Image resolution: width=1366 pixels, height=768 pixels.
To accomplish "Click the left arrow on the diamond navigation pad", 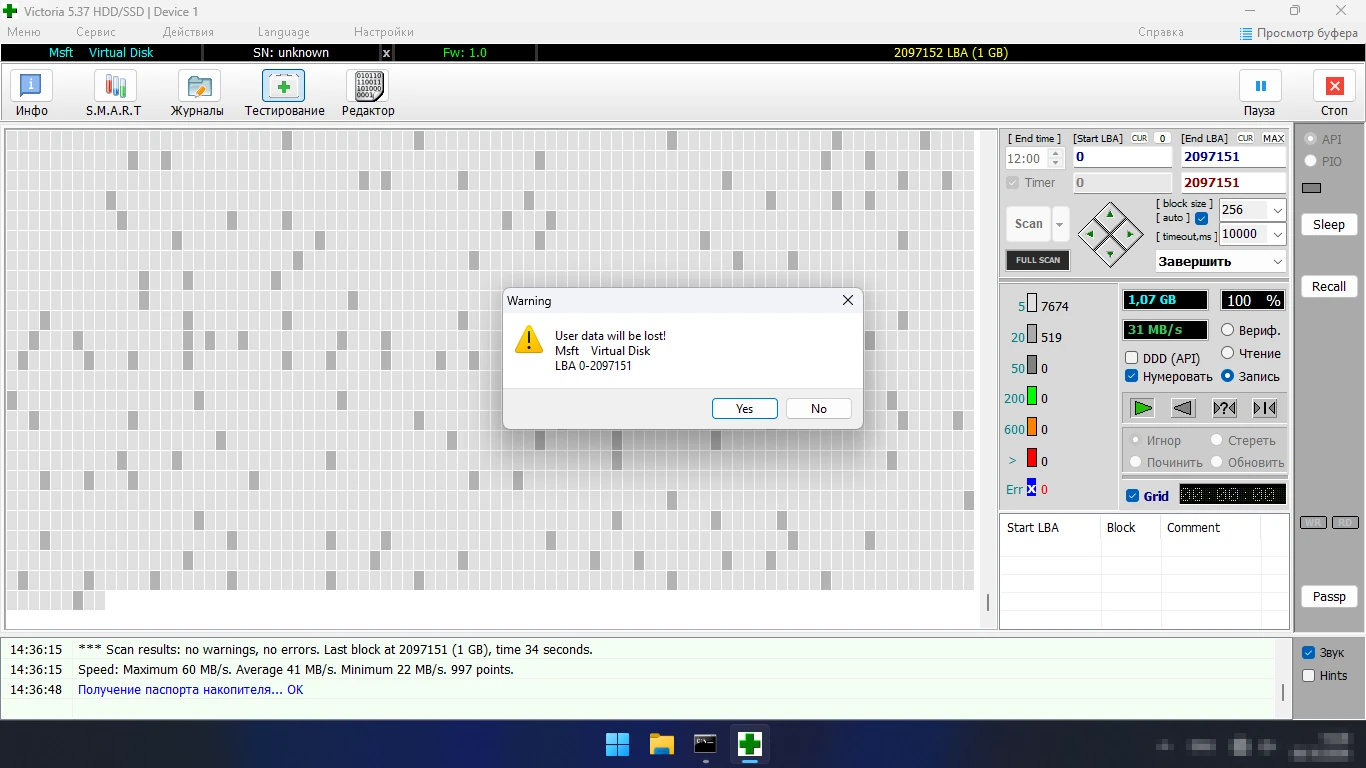I will (1091, 234).
